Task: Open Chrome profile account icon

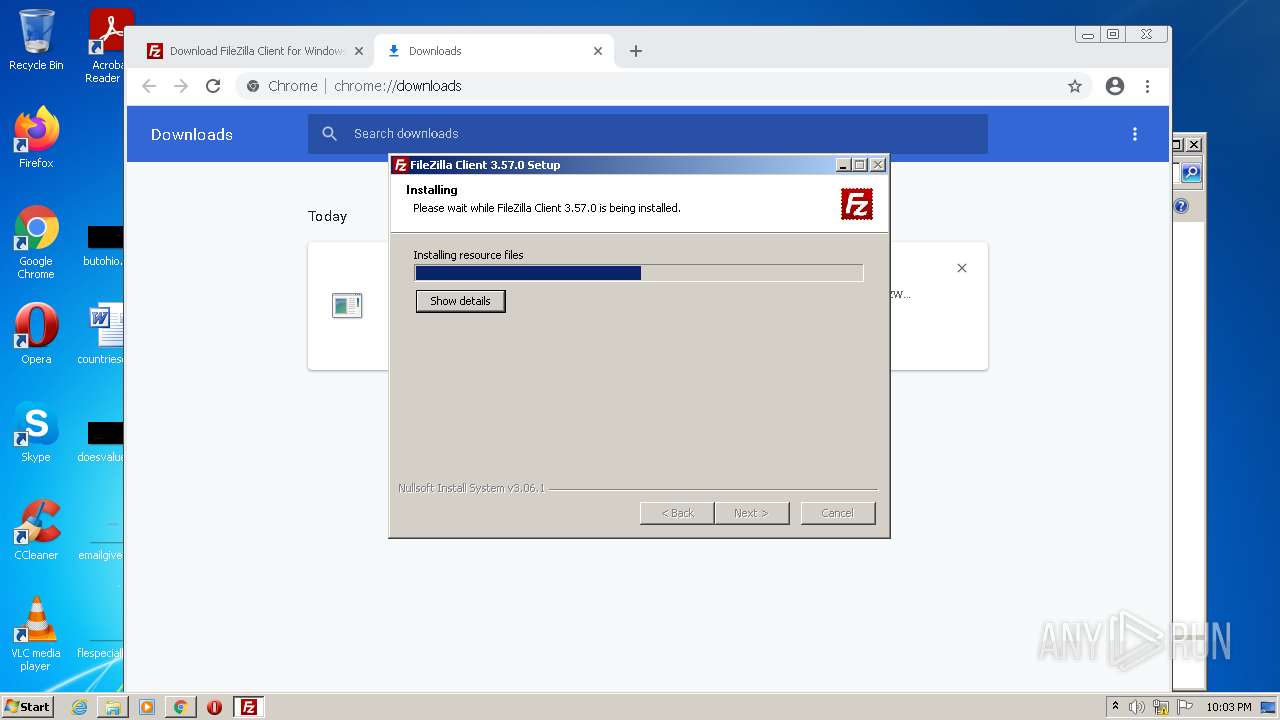Action: pos(1115,86)
